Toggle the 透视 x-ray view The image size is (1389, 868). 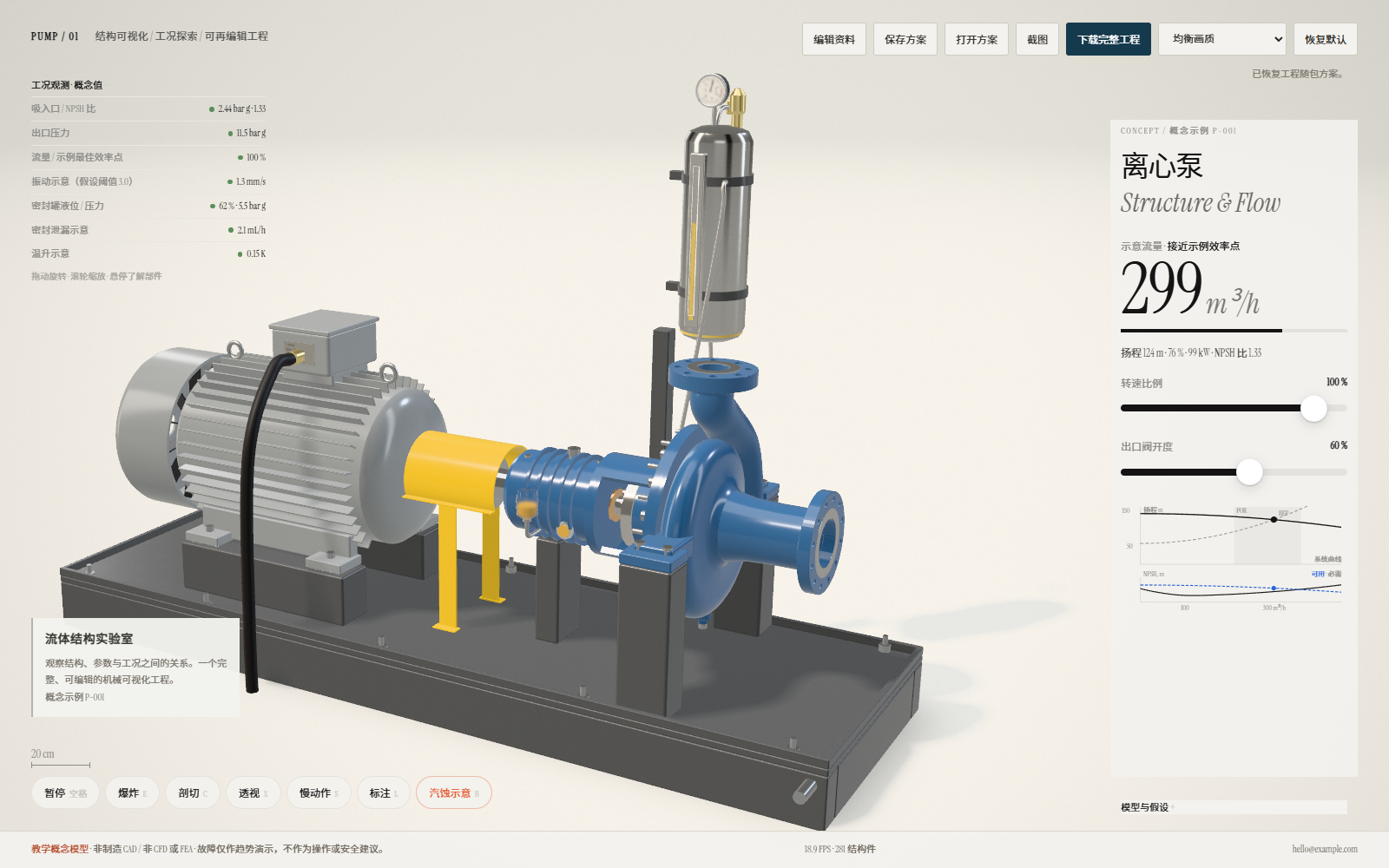tap(253, 792)
